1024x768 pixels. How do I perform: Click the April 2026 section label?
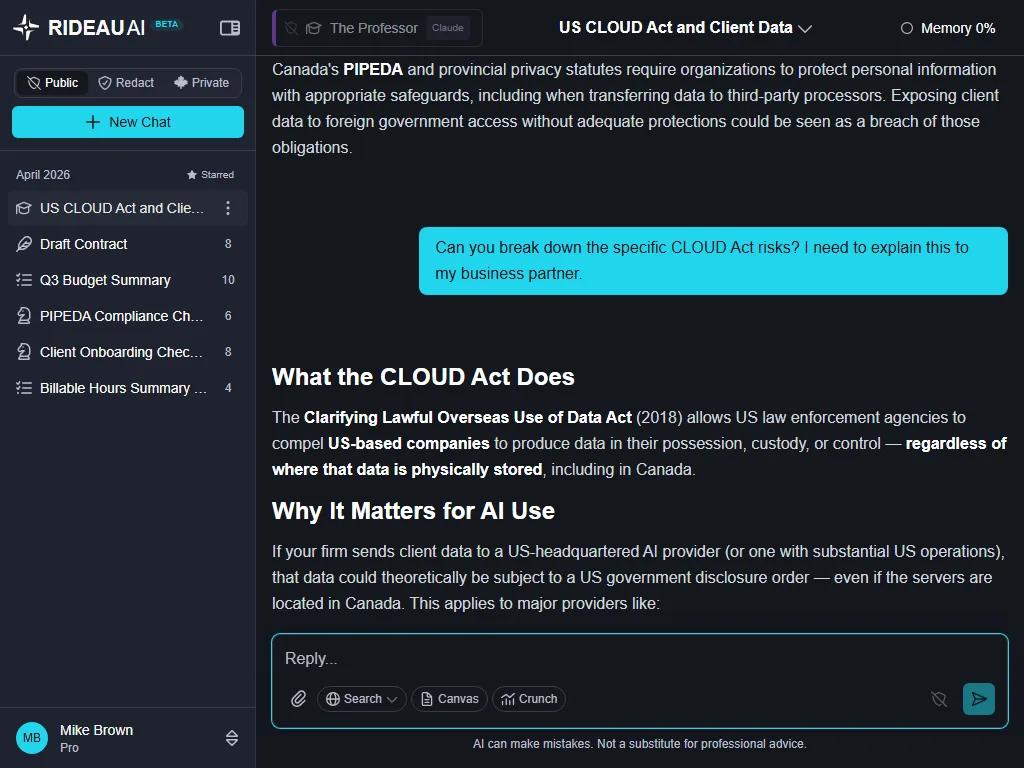coord(43,175)
